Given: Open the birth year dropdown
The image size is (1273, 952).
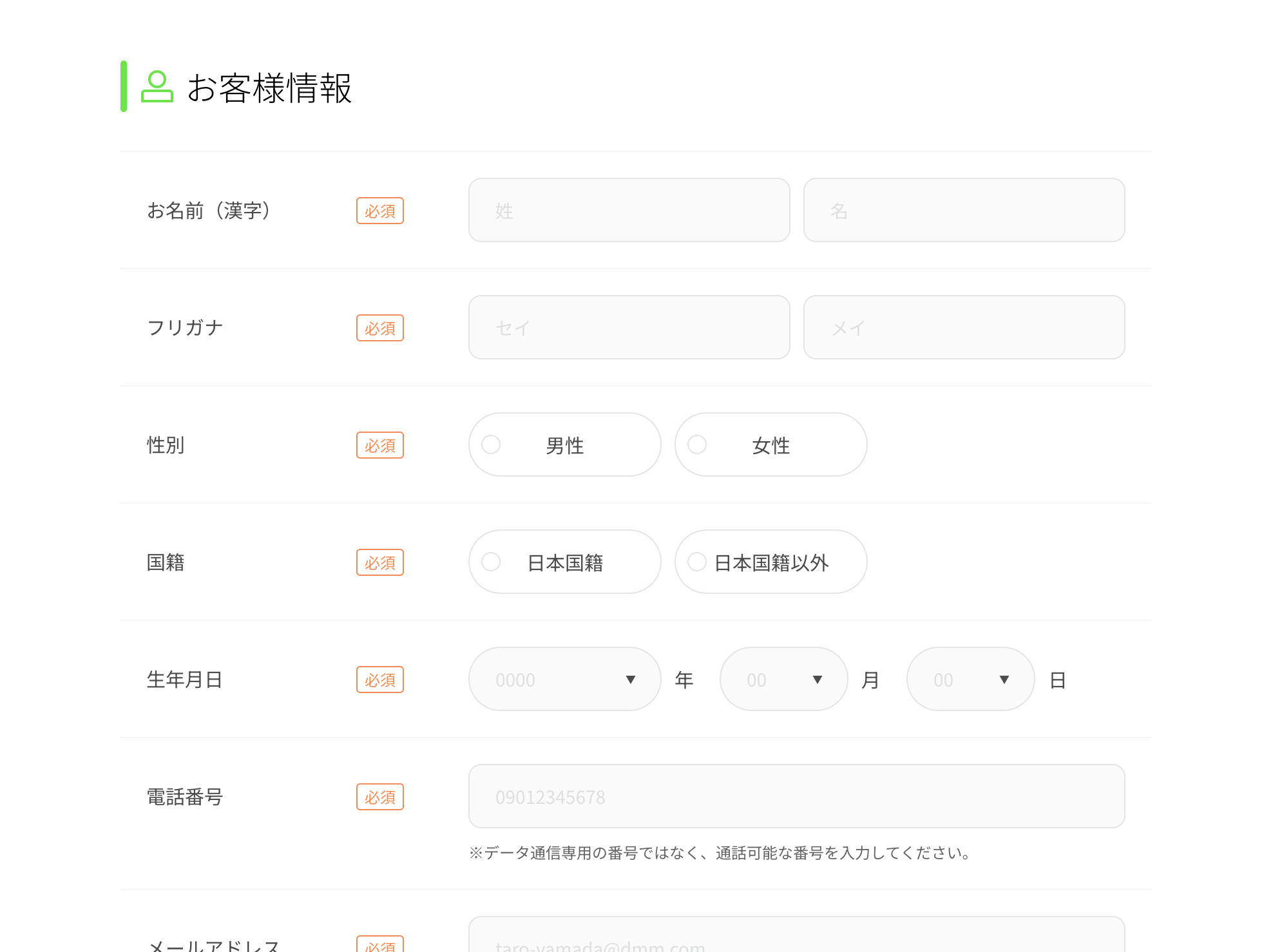Looking at the screenshot, I should click(564, 679).
